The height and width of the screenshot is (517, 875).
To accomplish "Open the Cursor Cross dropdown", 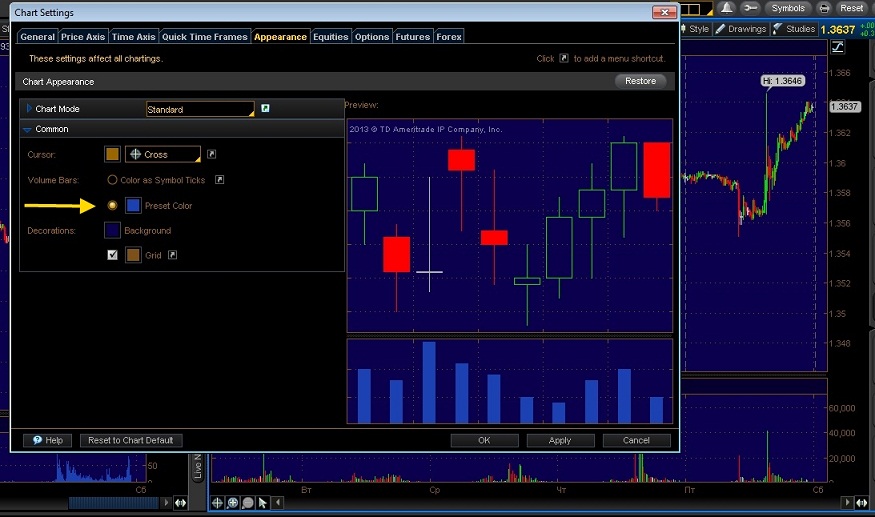I will [163, 155].
